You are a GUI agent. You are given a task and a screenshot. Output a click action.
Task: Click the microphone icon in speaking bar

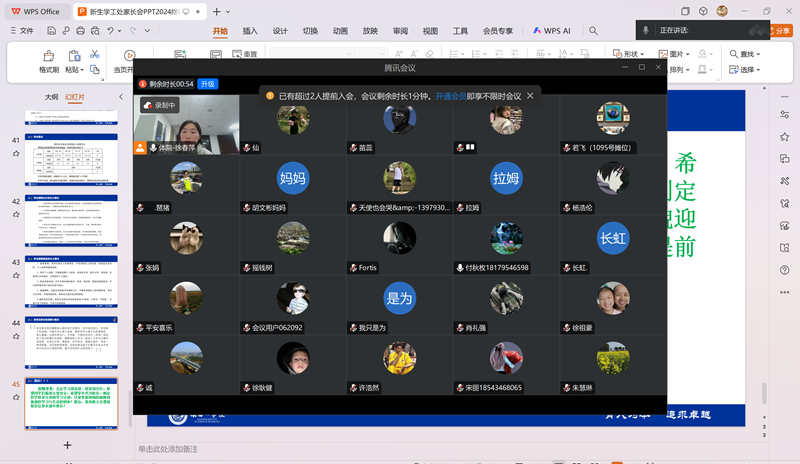645,30
